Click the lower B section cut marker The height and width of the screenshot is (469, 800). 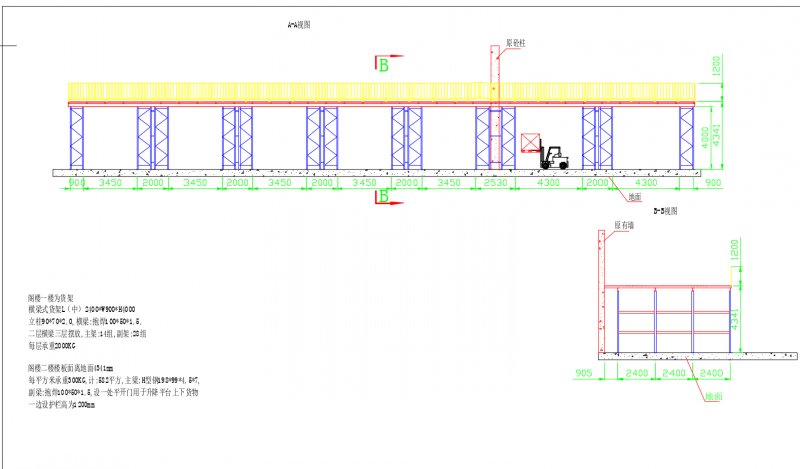click(384, 197)
